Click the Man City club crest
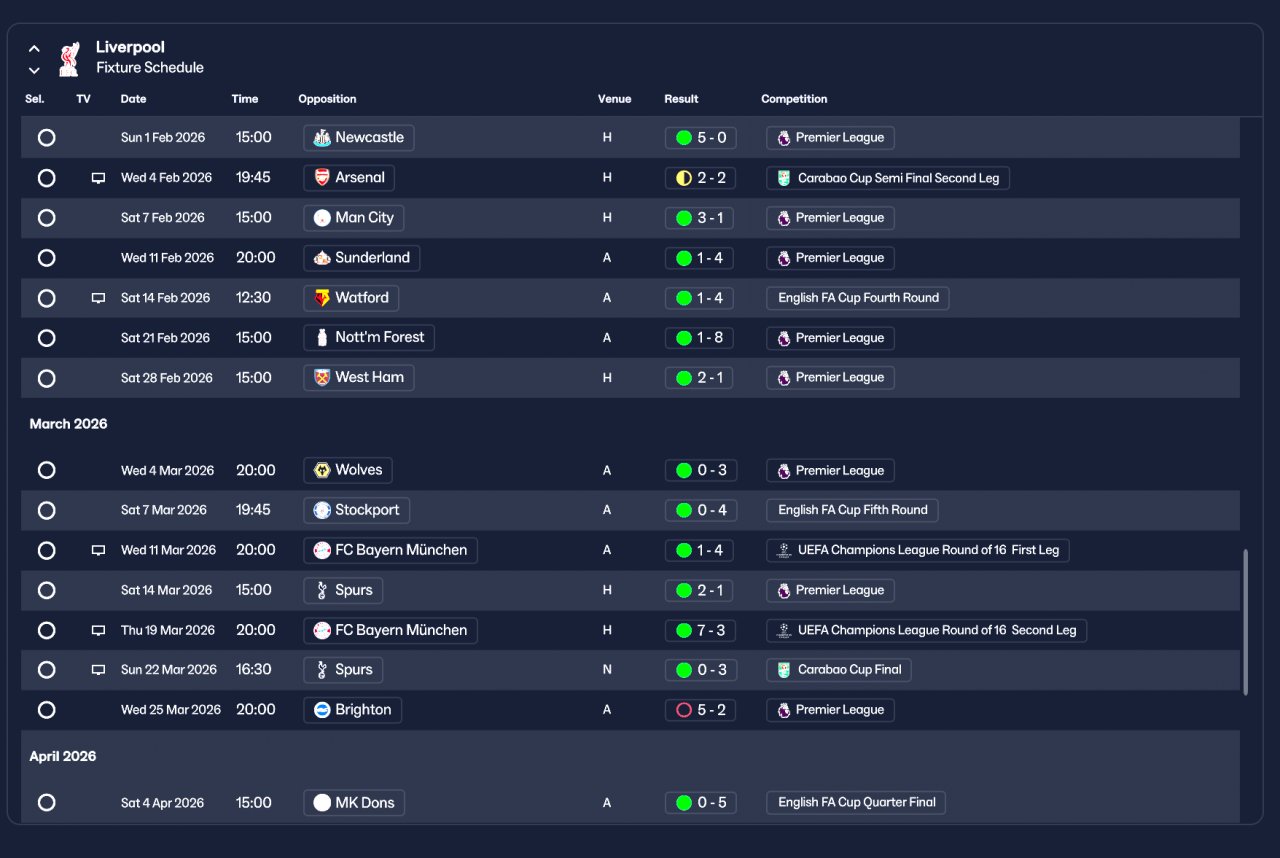This screenshot has width=1280, height=858. tap(322, 218)
